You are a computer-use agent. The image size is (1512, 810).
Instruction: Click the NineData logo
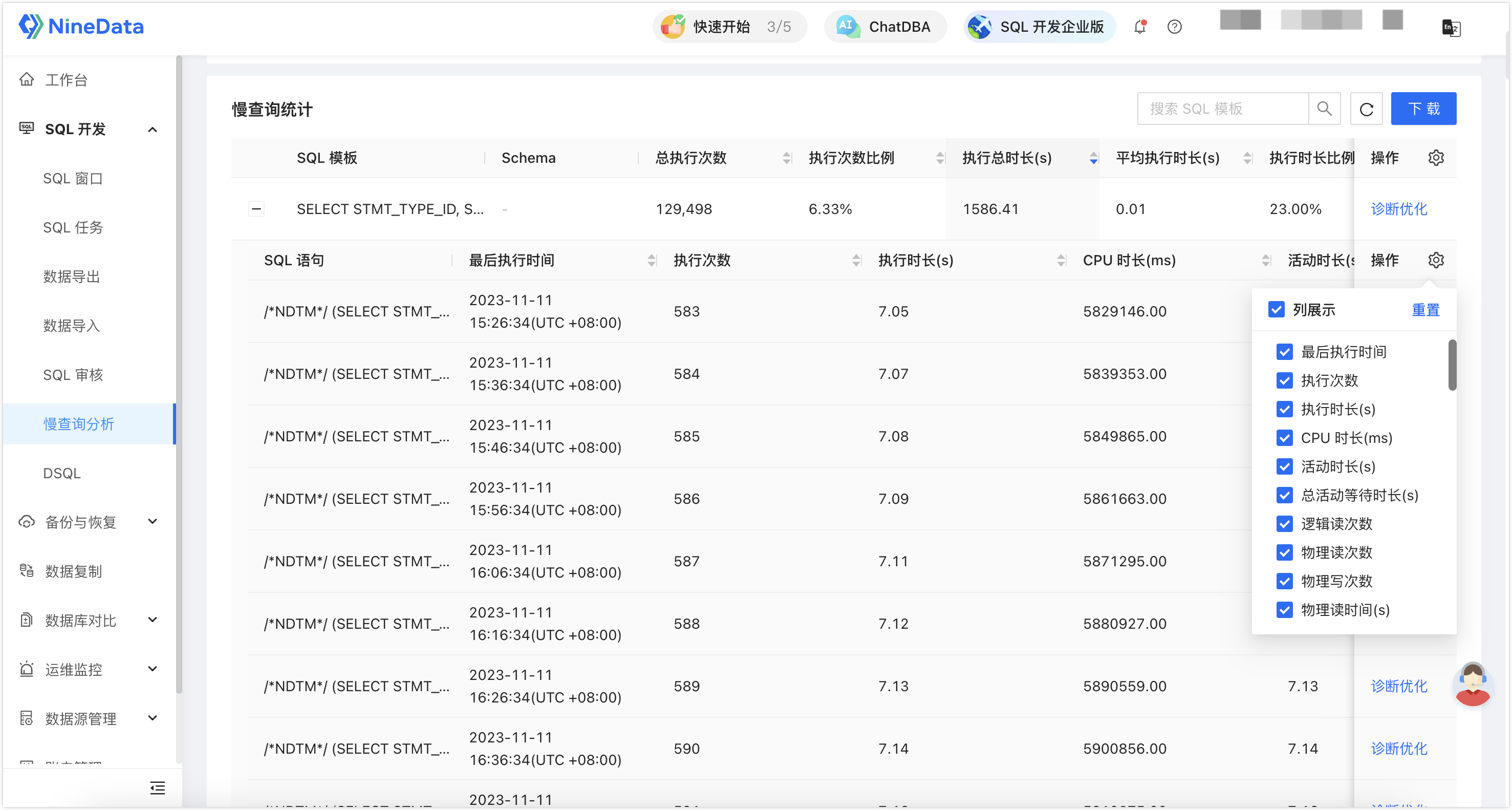[x=81, y=27]
